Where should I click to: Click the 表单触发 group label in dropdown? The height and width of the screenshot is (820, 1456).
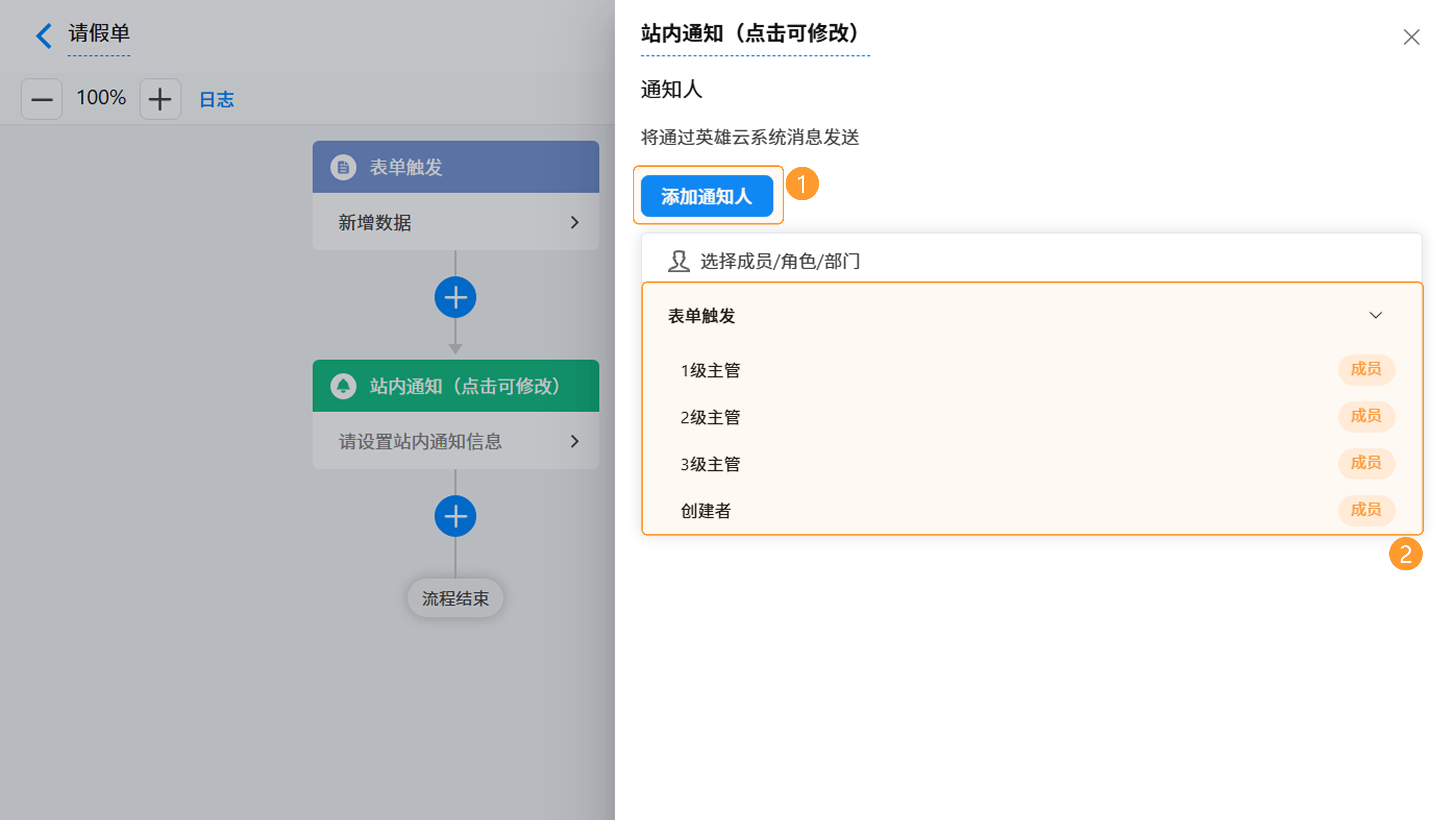pos(701,316)
